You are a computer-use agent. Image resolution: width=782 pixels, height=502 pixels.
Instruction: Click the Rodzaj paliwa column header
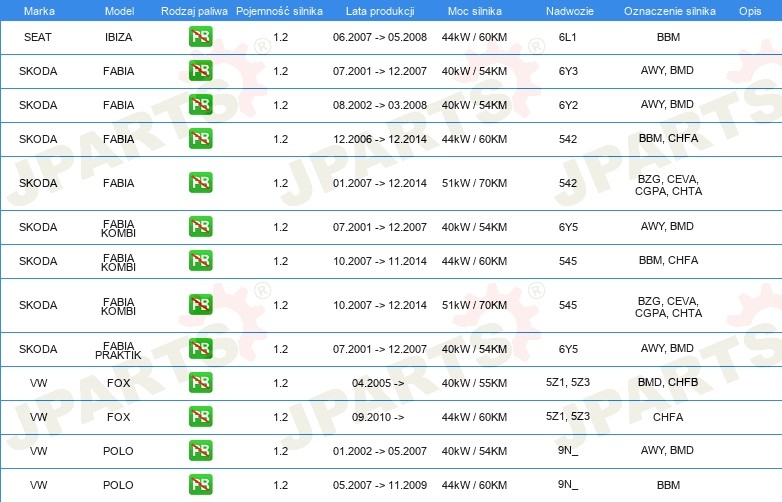194,11
